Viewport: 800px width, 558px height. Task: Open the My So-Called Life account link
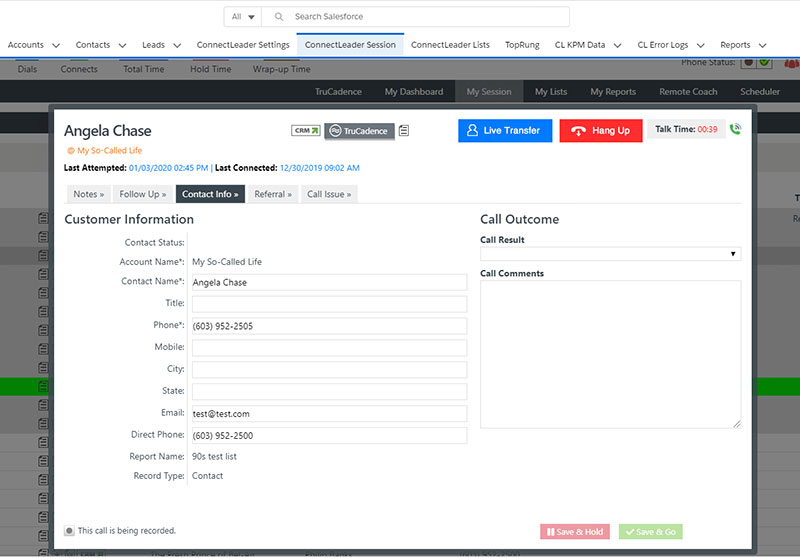point(110,150)
